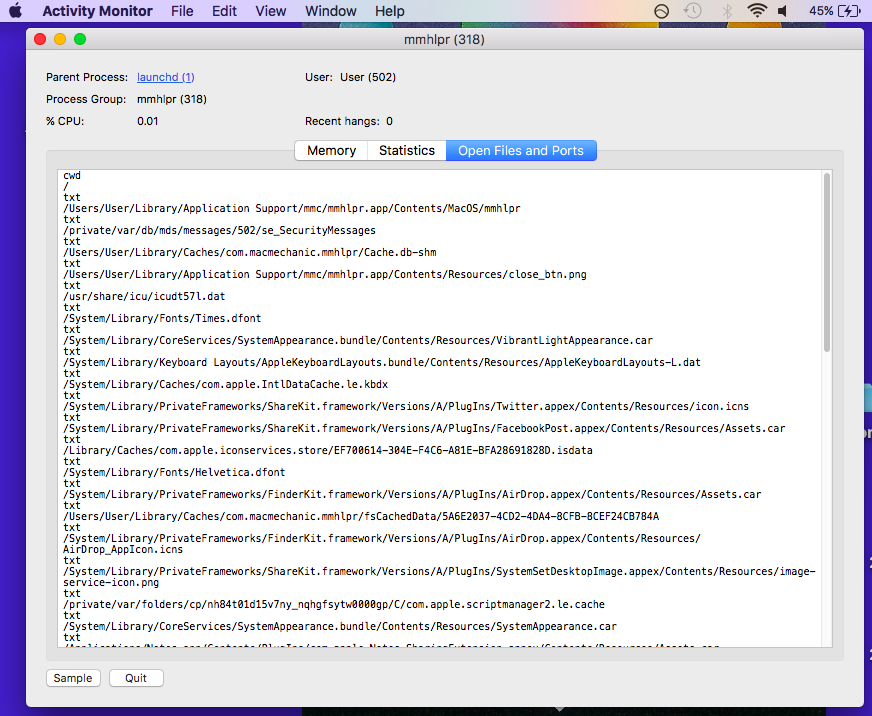This screenshot has height=716, width=872.
Task: Click the AppleKeyboardLayouts-L.dat path line
Action: (382, 362)
